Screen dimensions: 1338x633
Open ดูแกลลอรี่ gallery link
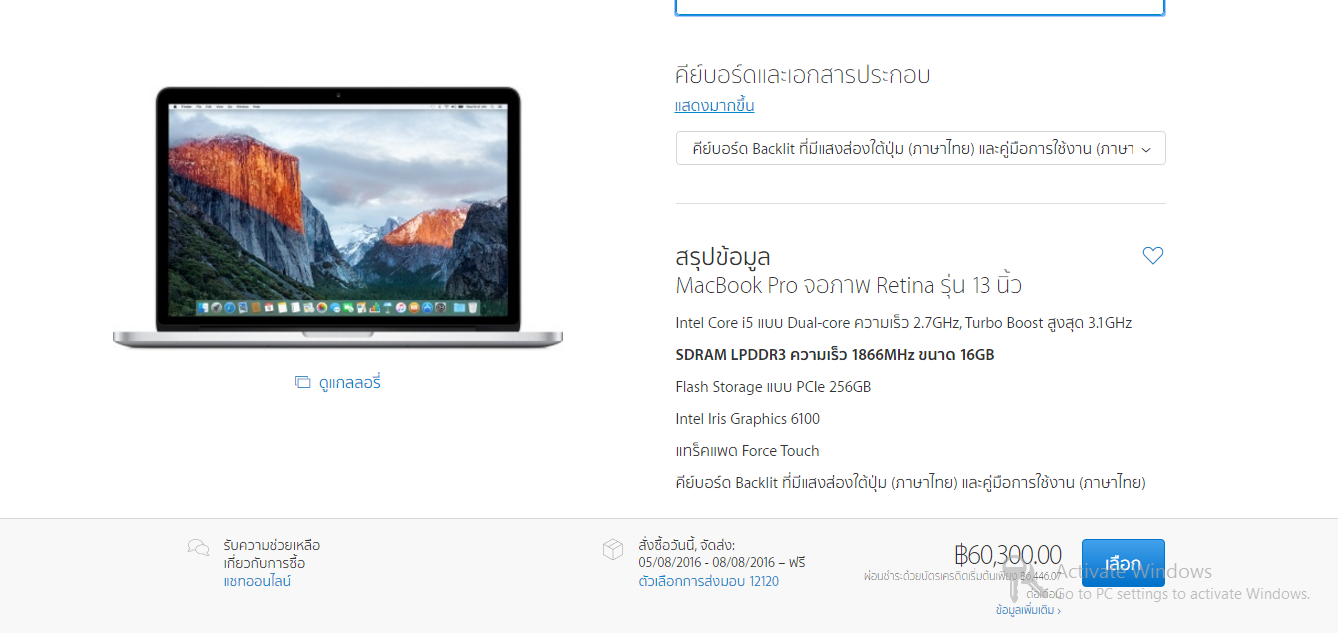pyautogui.click(x=350, y=383)
